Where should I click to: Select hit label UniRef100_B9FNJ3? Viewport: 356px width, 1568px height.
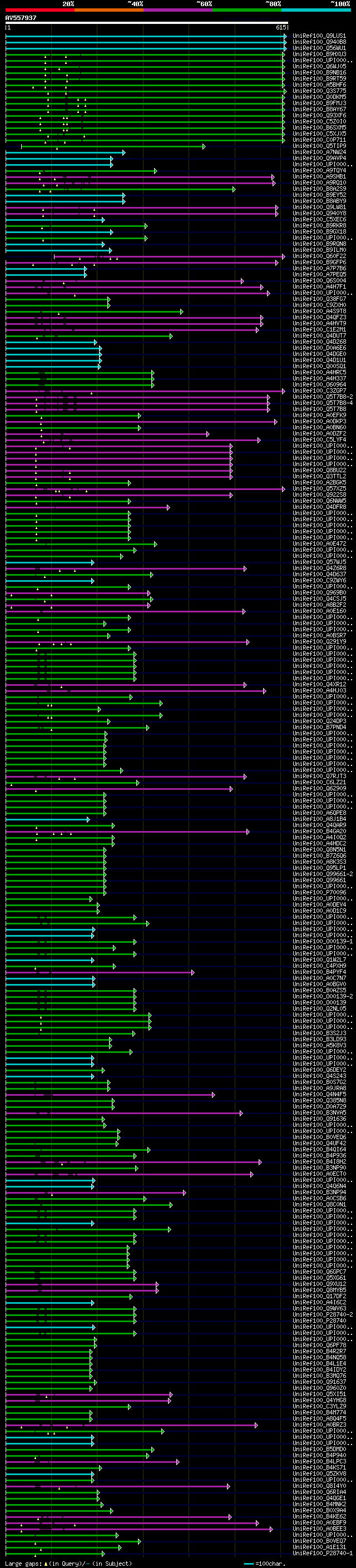coord(319,103)
